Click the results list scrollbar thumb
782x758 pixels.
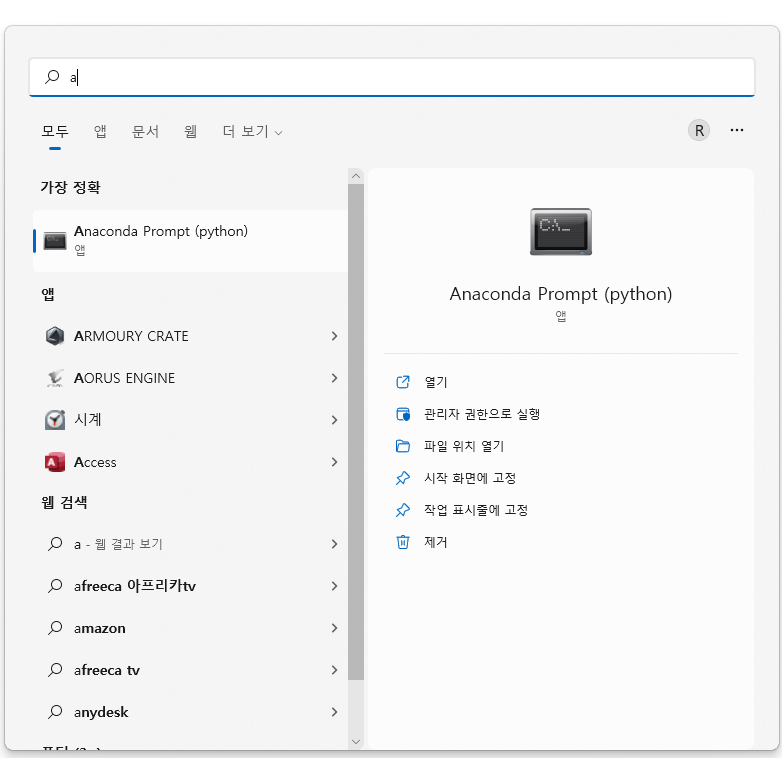pyautogui.click(x=356, y=432)
